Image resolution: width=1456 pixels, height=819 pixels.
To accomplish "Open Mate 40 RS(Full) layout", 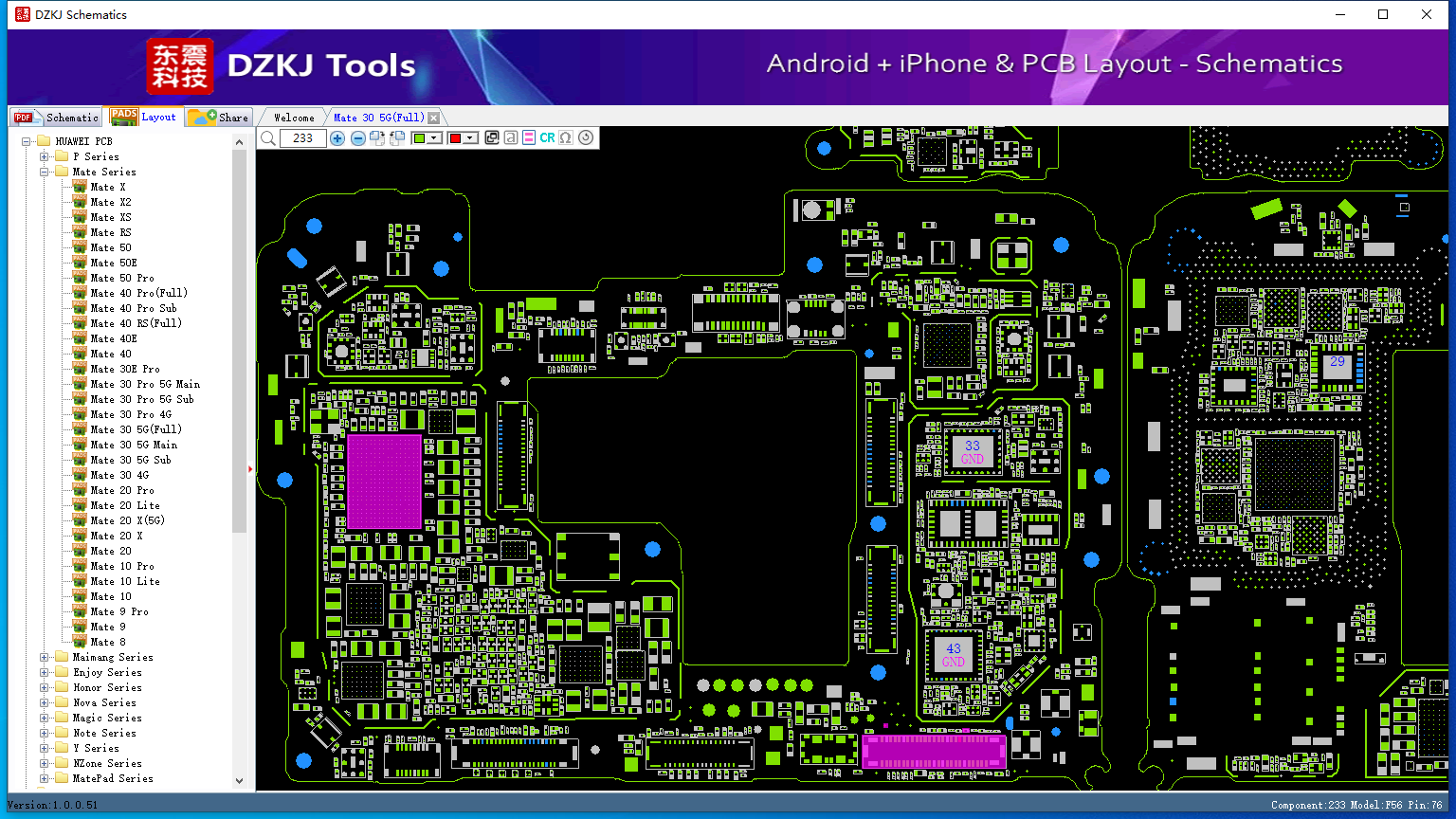I will (x=136, y=323).
